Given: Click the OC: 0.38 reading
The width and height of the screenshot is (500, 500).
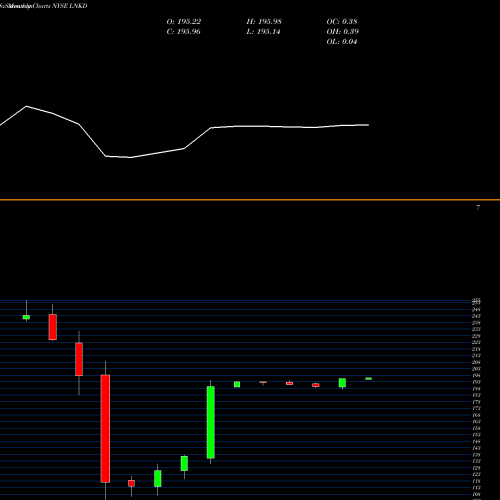Looking at the screenshot, I should pos(342,22).
